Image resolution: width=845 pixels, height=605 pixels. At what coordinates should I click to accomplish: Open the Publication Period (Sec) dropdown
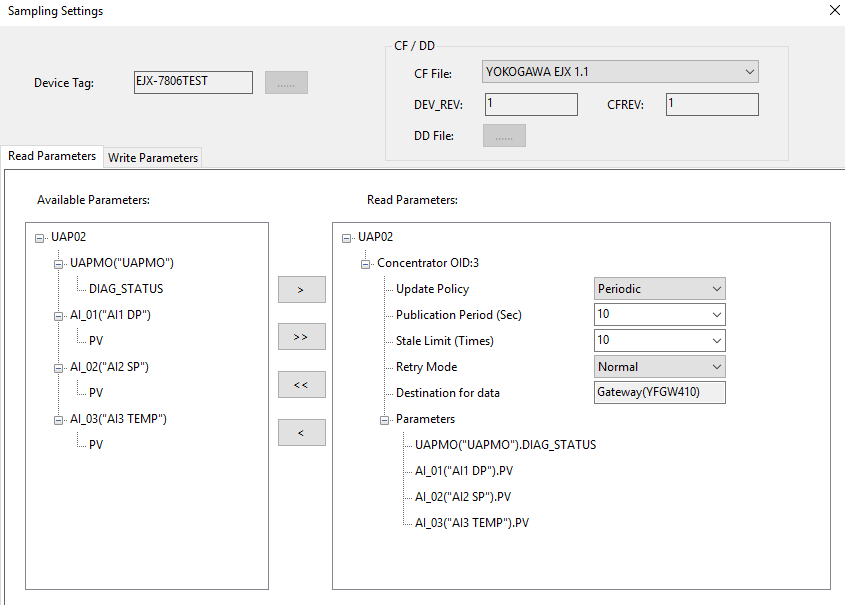pyautogui.click(x=718, y=314)
